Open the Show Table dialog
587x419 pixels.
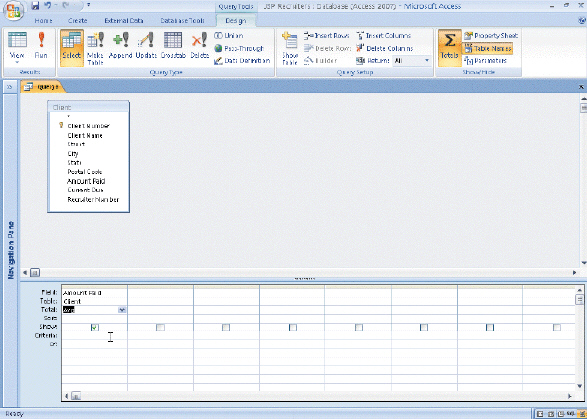tap(290, 48)
